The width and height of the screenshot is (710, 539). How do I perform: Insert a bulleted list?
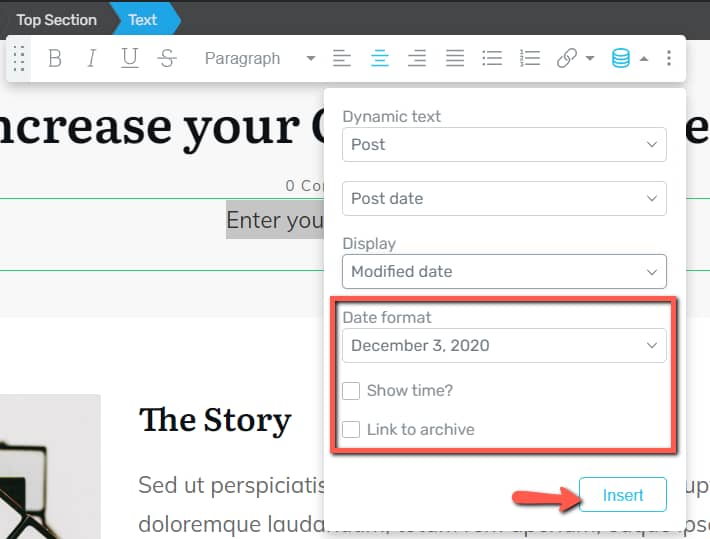[x=492, y=59]
